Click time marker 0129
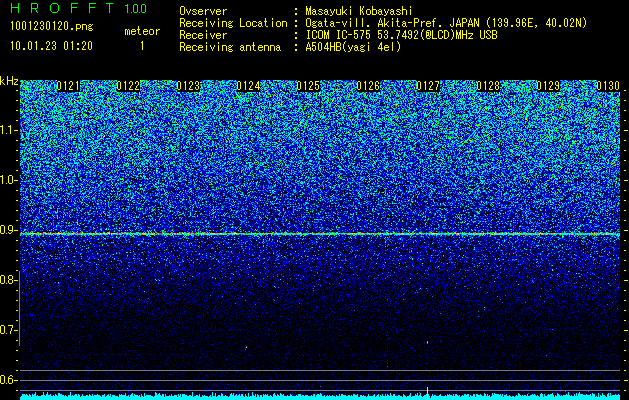 tap(548, 86)
